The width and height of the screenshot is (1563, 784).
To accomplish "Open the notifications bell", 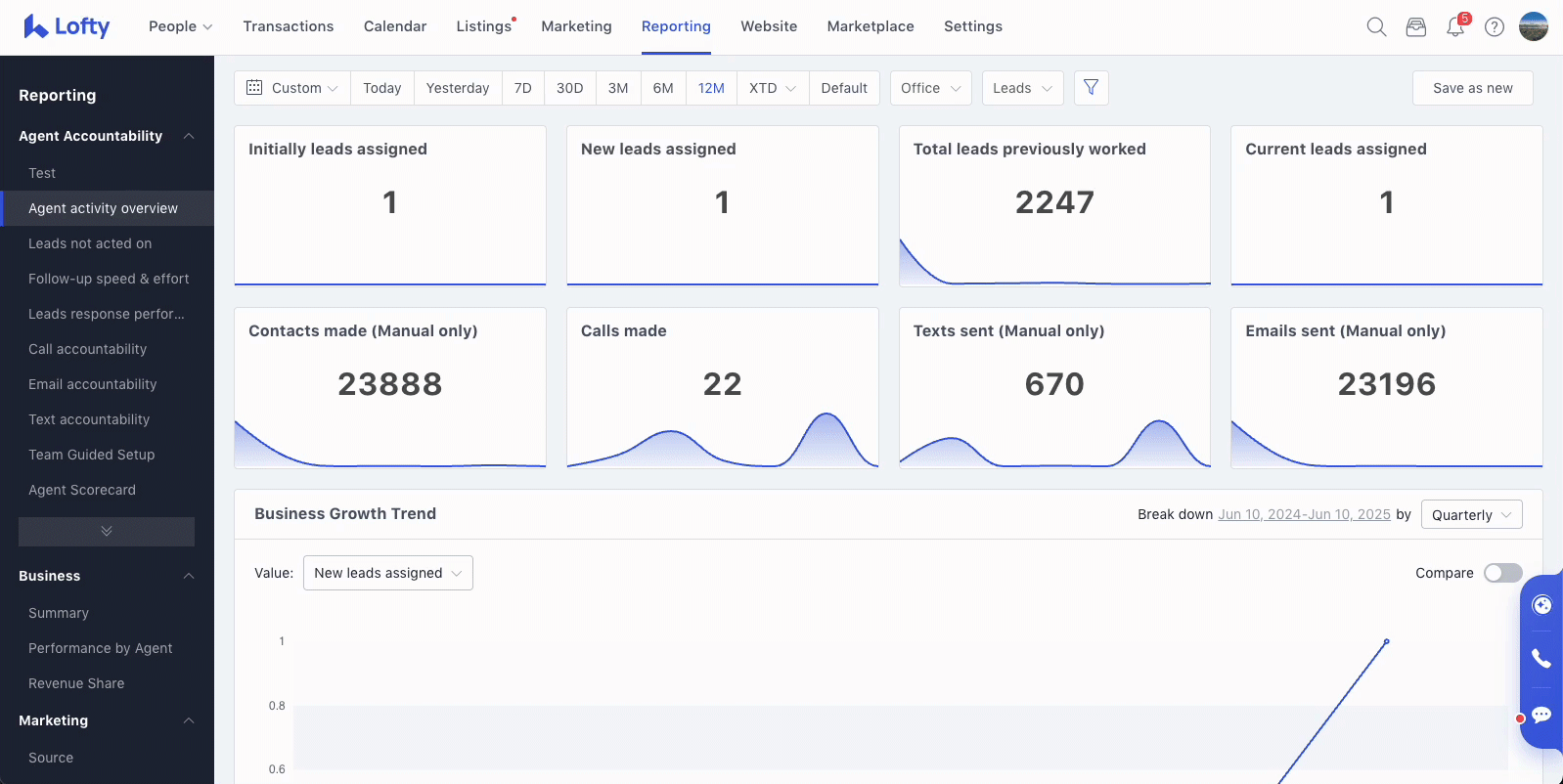I will 1455,27.
